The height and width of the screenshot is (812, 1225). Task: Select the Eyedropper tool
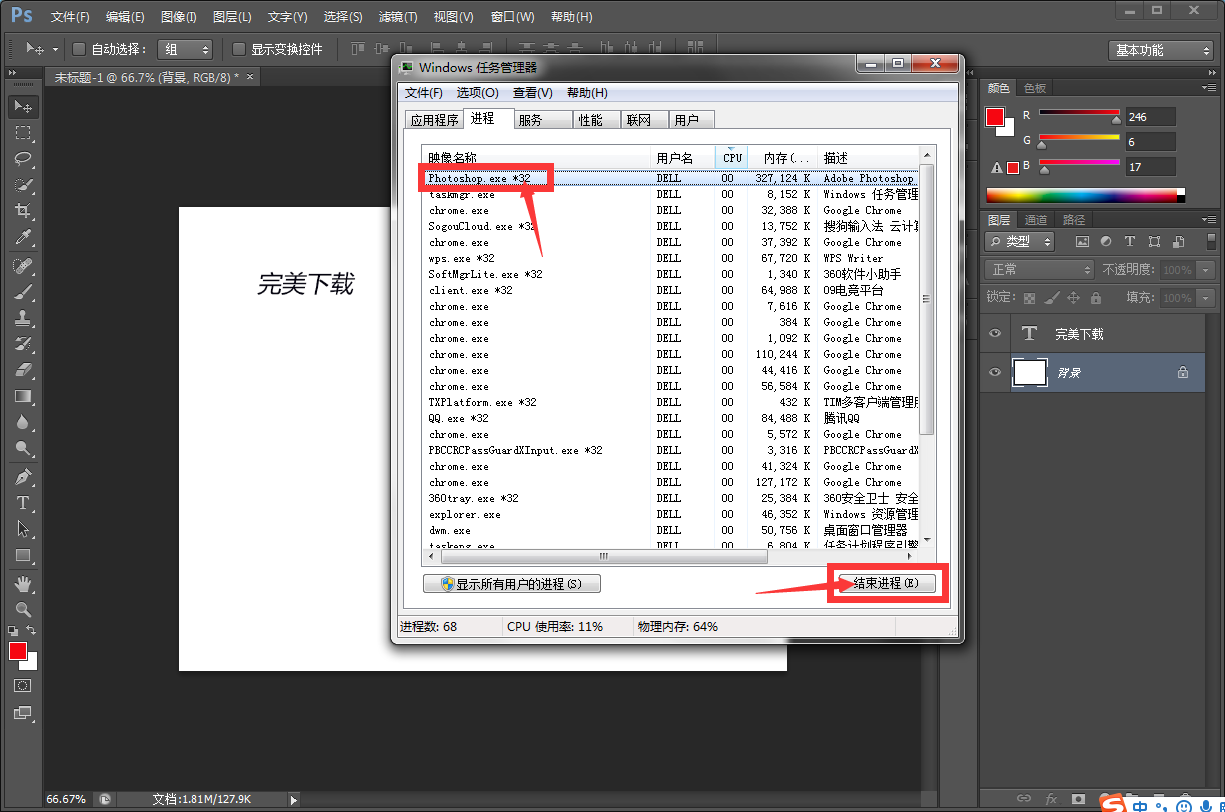[23, 237]
